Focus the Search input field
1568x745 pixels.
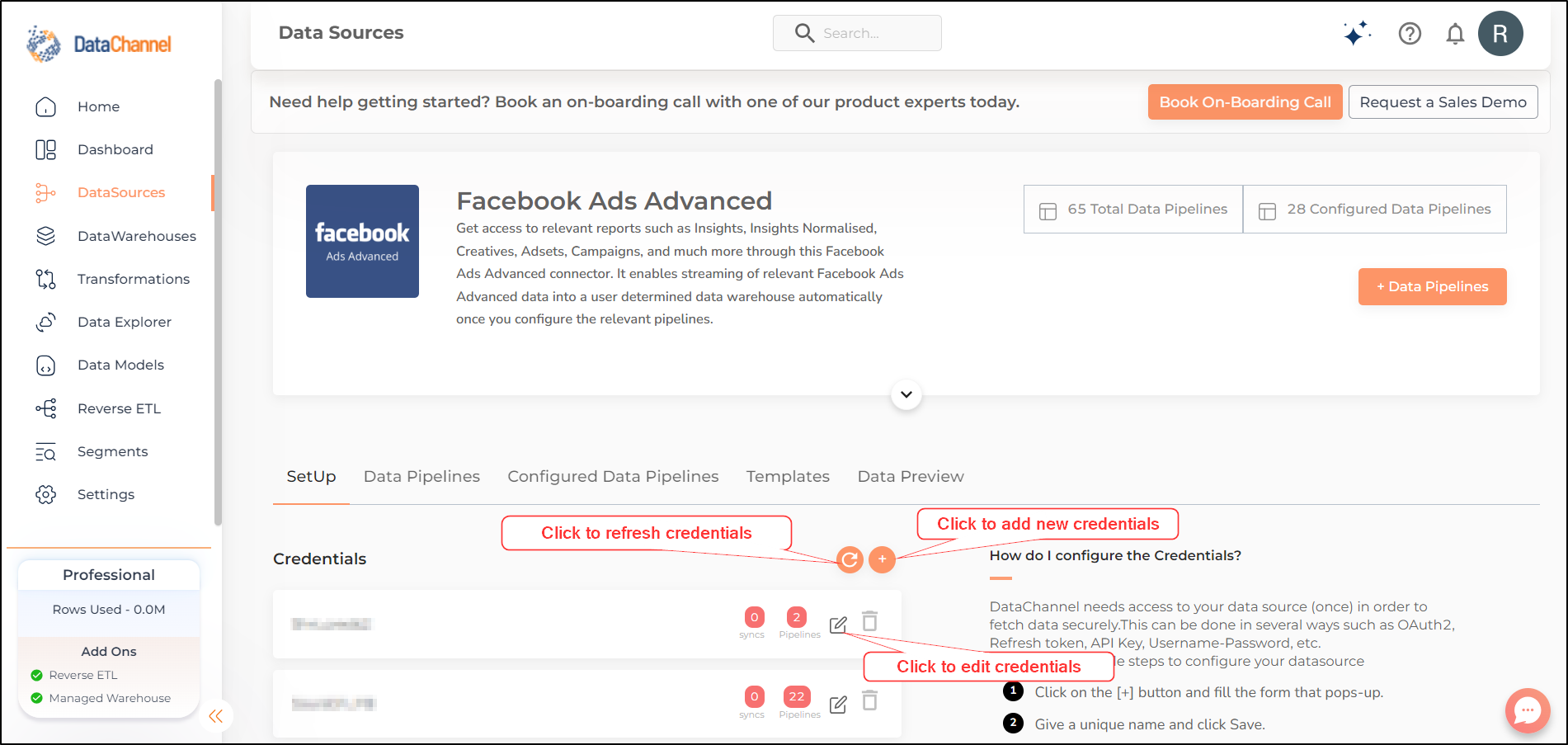pyautogui.click(x=857, y=33)
